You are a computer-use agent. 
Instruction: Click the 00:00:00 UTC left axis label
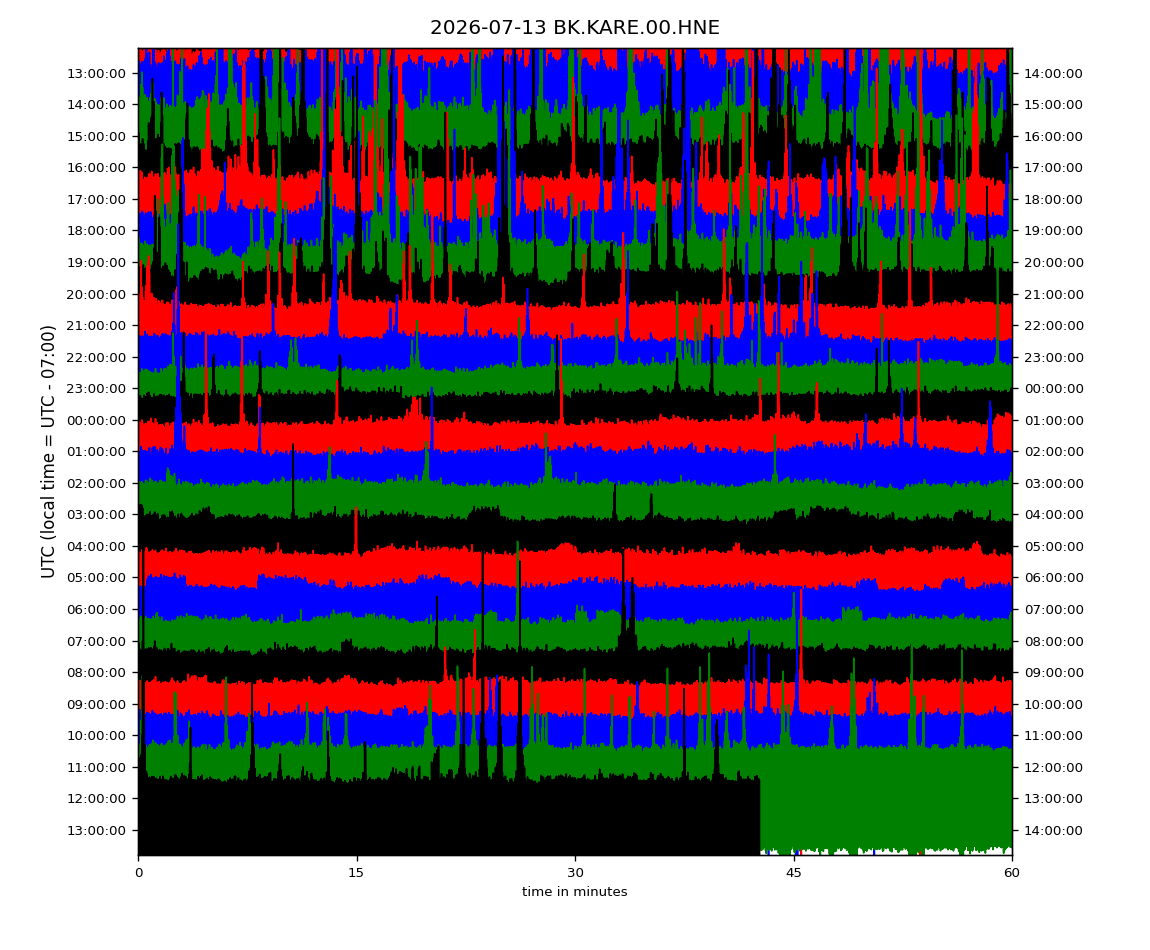pos(96,420)
